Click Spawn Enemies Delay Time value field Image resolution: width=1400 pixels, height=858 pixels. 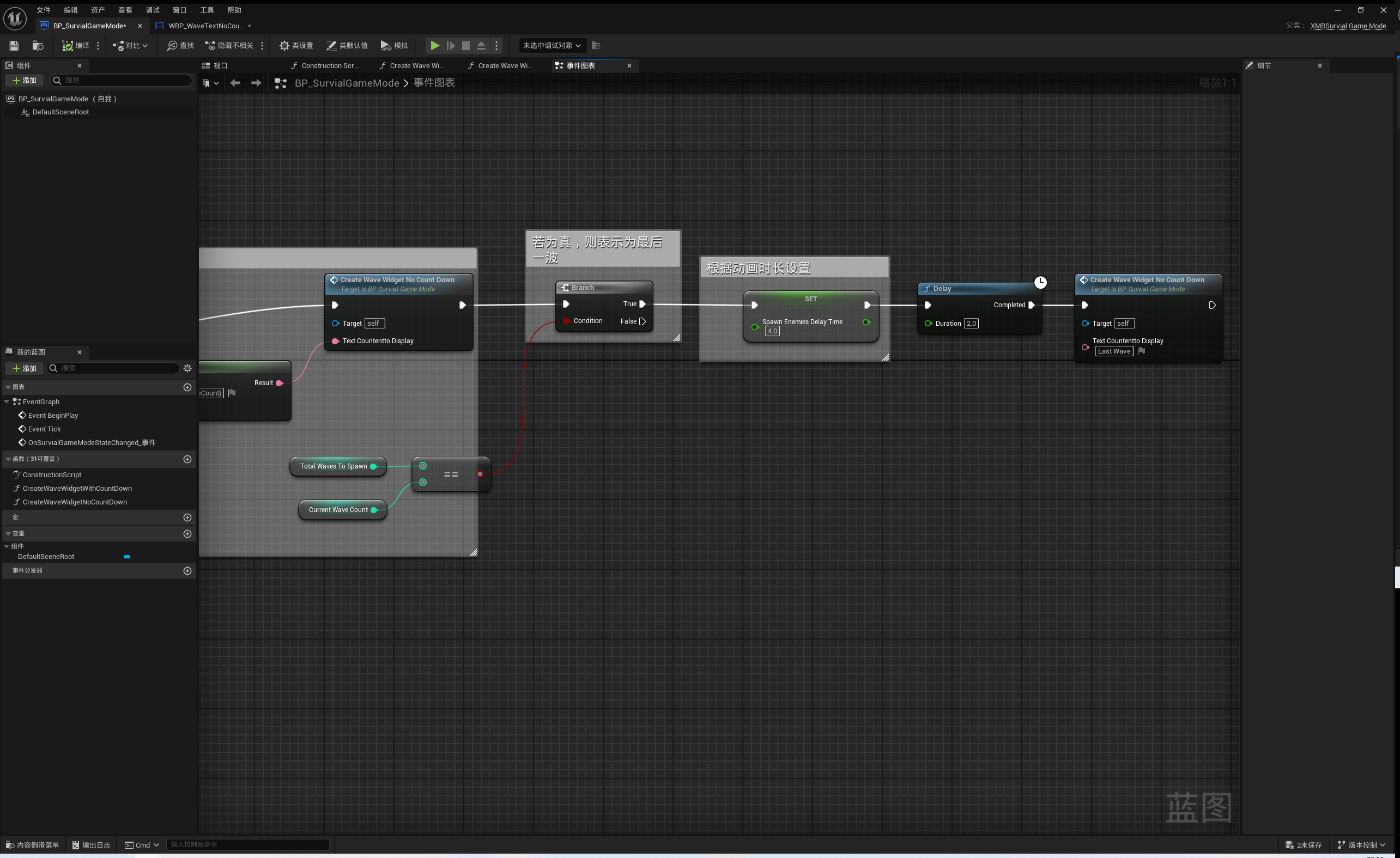(x=772, y=331)
